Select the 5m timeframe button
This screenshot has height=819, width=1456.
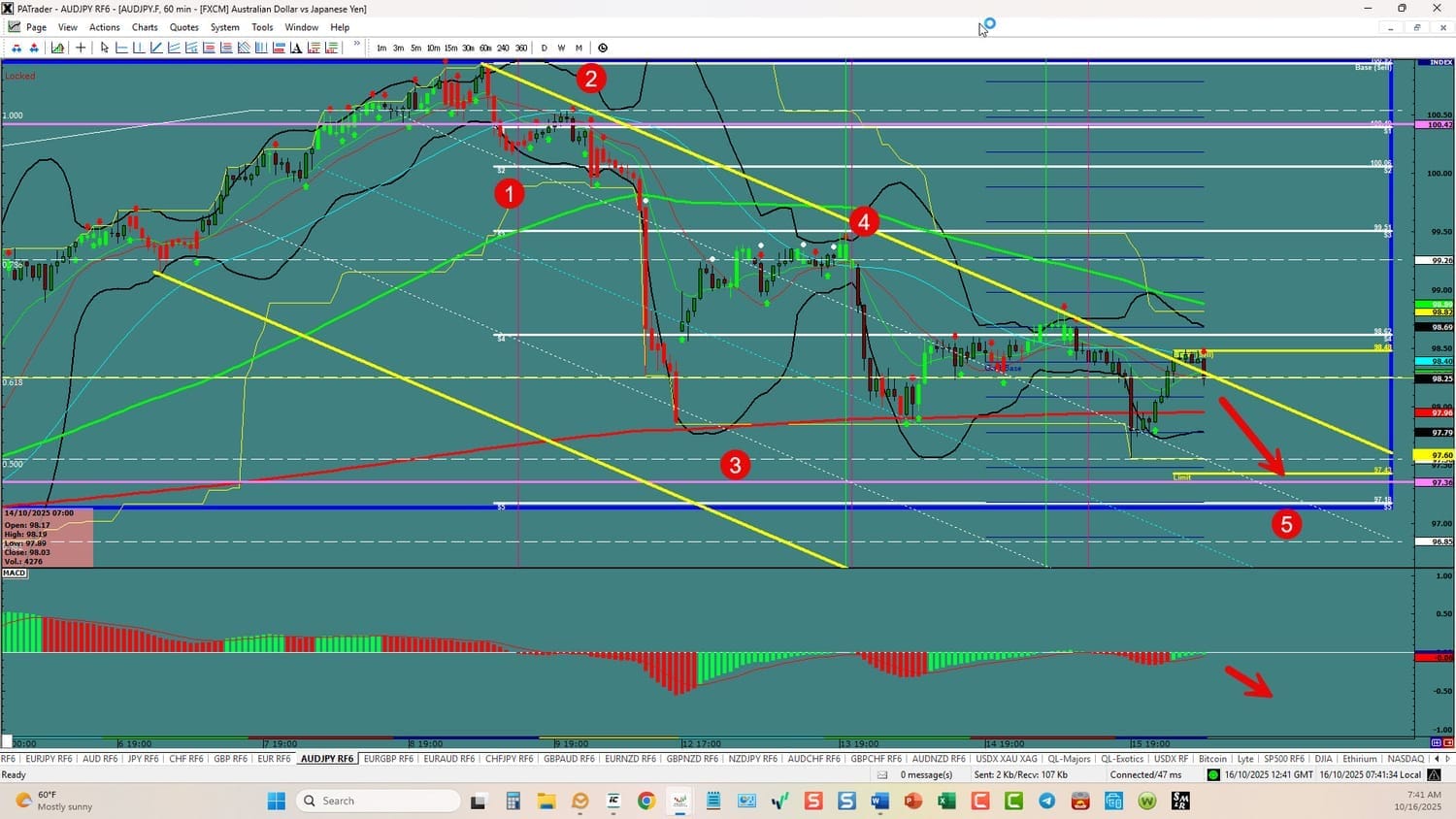pyautogui.click(x=415, y=48)
